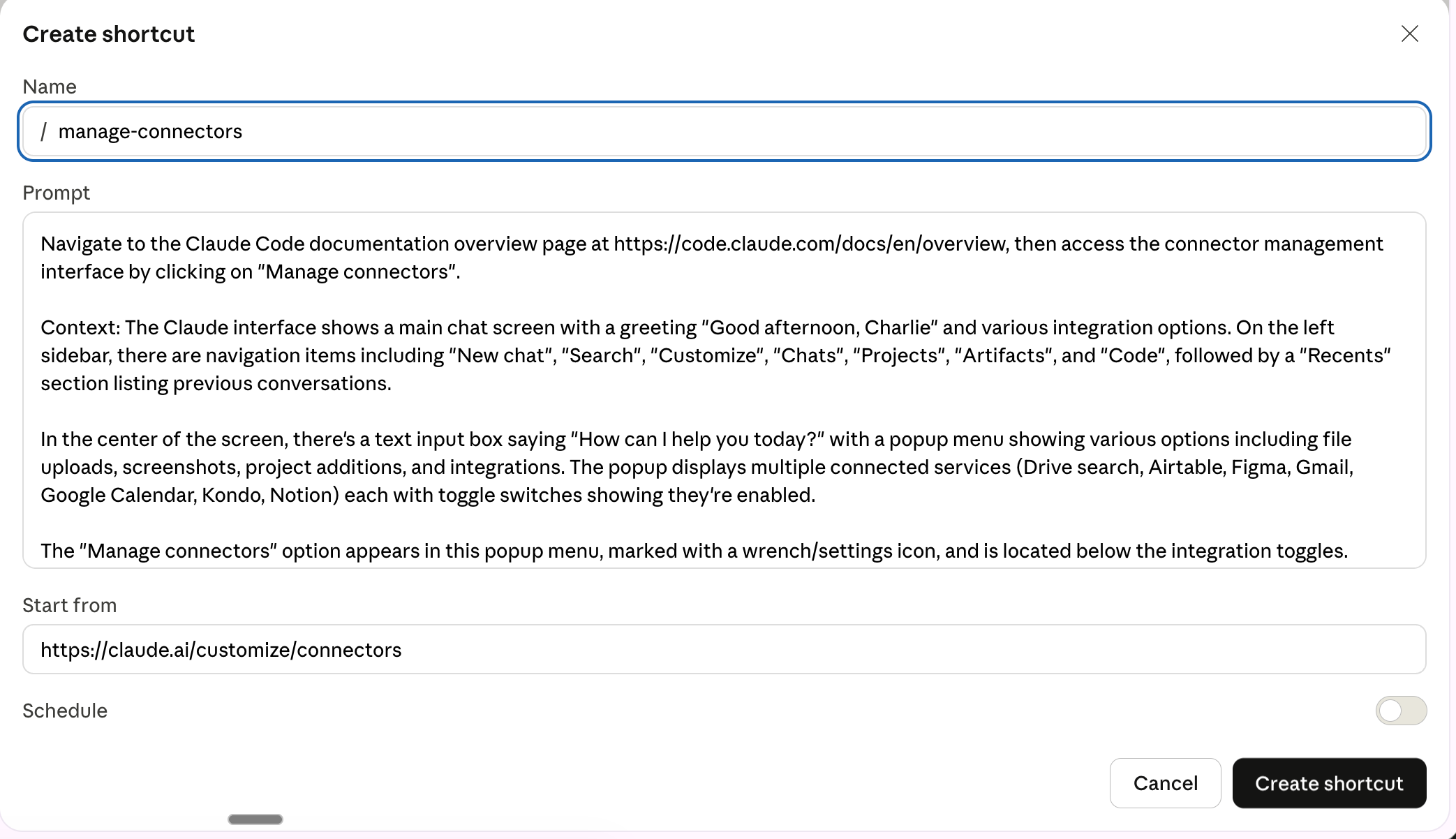
Task: Click the slash prefix in Name field
Action: (43, 131)
